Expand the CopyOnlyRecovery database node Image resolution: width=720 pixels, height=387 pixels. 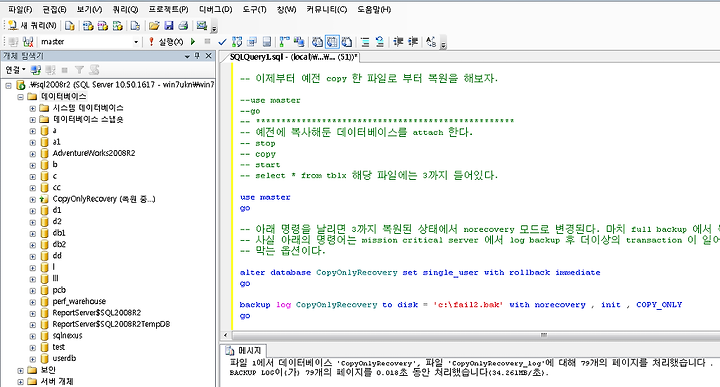click(33, 200)
